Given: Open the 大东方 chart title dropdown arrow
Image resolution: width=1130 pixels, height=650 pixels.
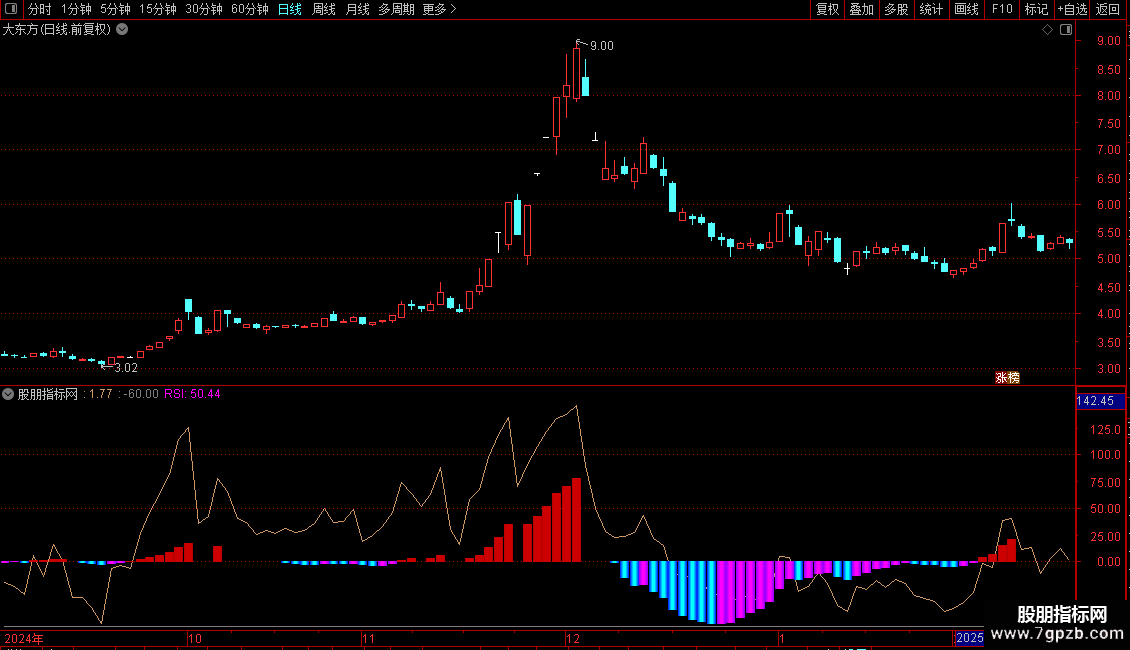Looking at the screenshot, I should point(123,30).
